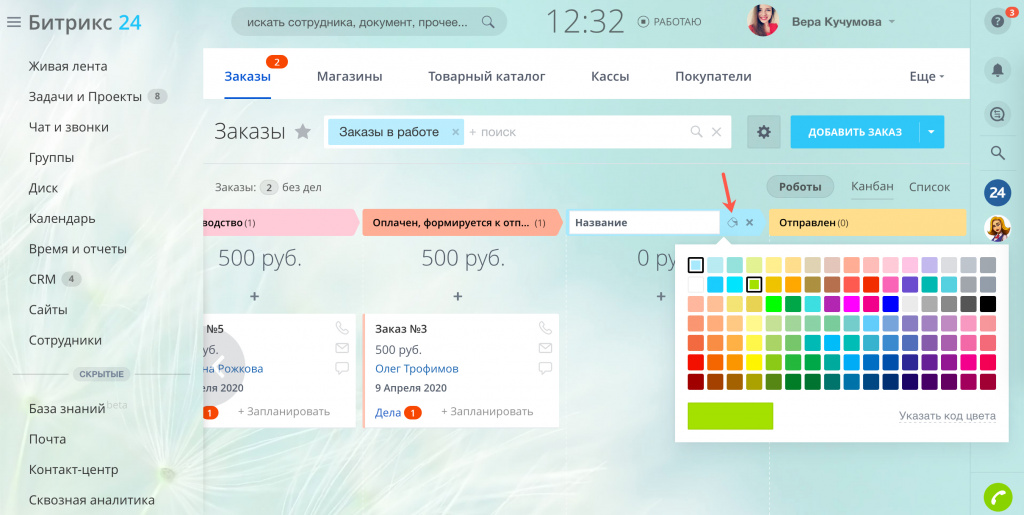
Task: Open notifications bell
Action: [x=997, y=70]
